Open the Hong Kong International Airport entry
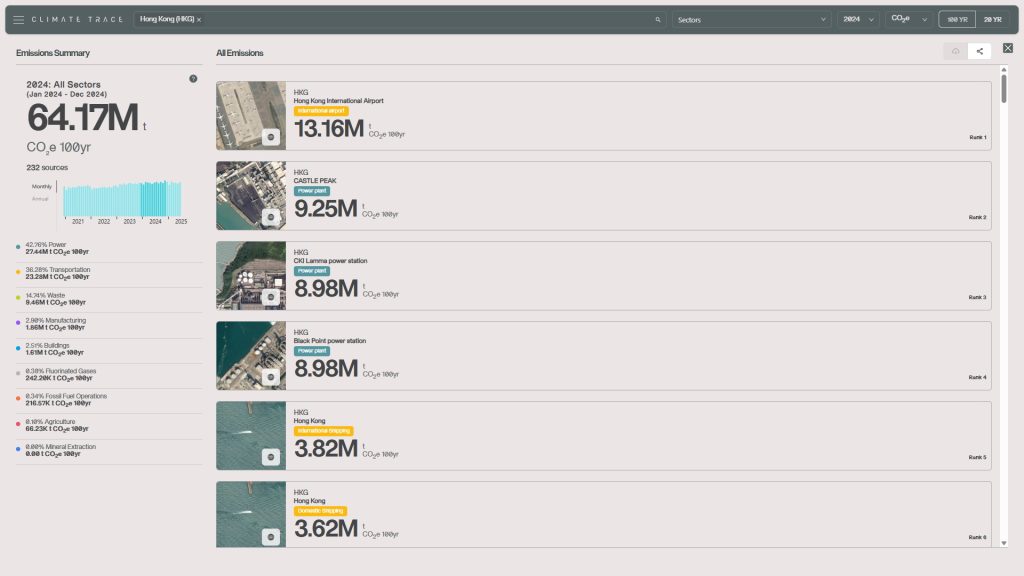 coord(603,116)
